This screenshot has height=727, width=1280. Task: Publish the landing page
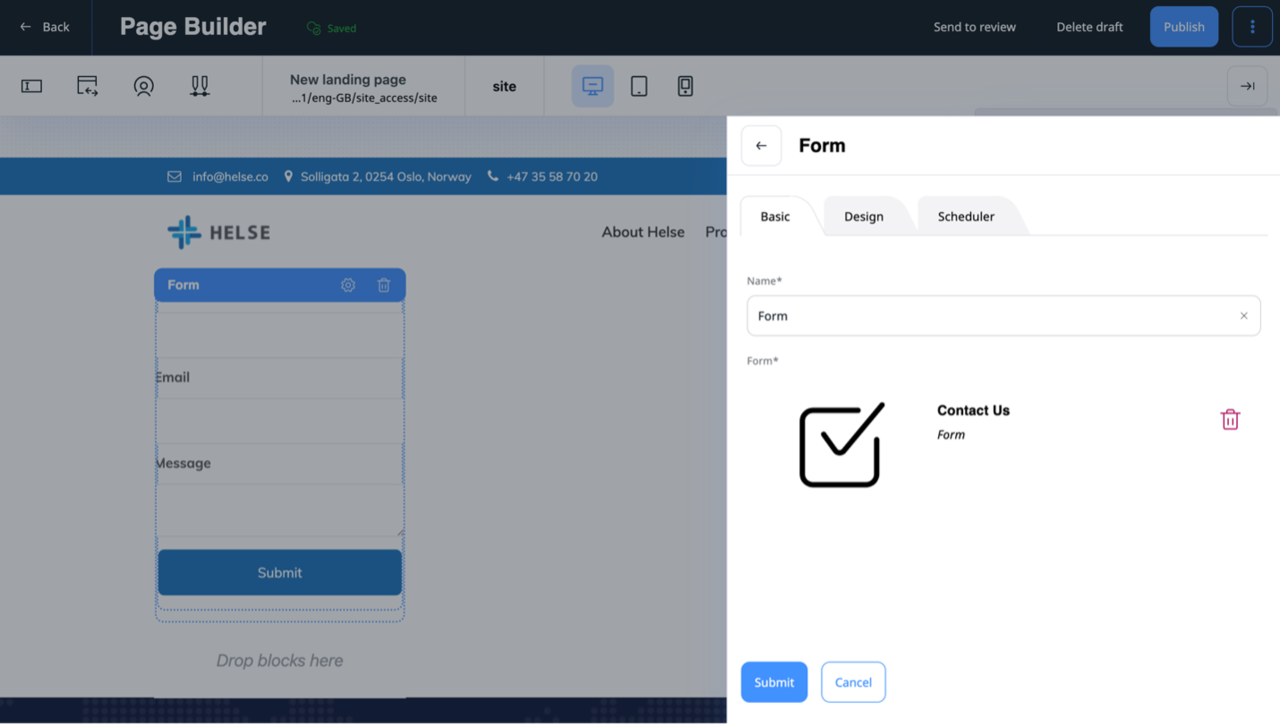pyautogui.click(x=1184, y=27)
